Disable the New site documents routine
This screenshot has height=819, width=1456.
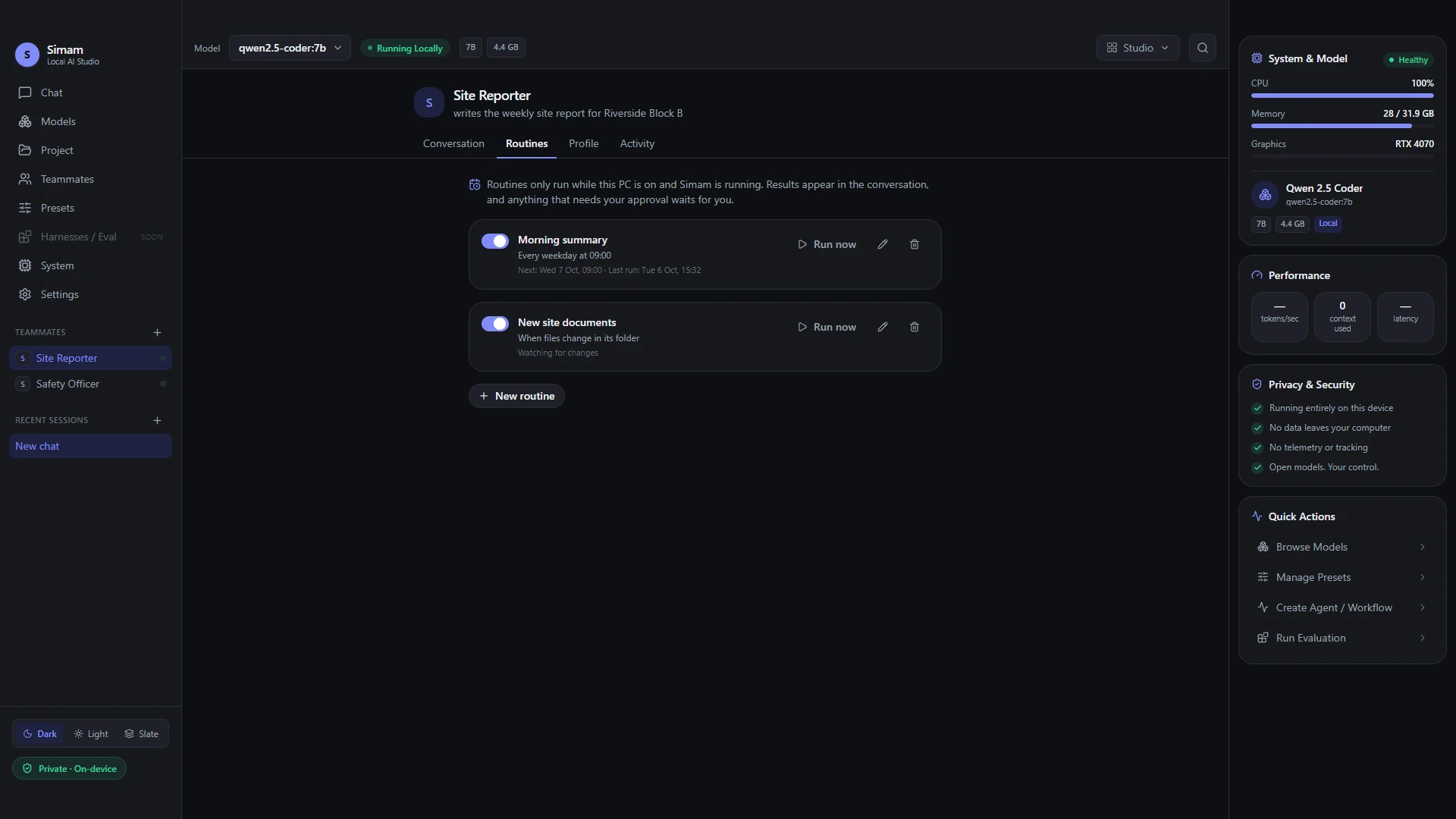click(x=495, y=324)
